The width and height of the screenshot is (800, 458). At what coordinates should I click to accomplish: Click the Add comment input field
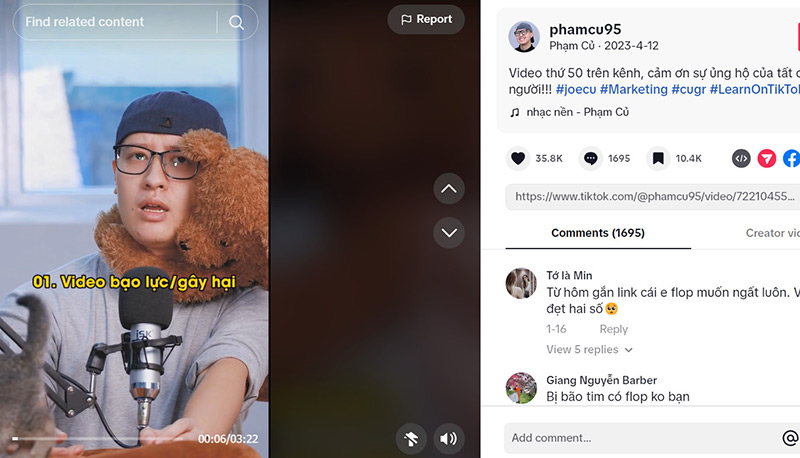click(640, 438)
